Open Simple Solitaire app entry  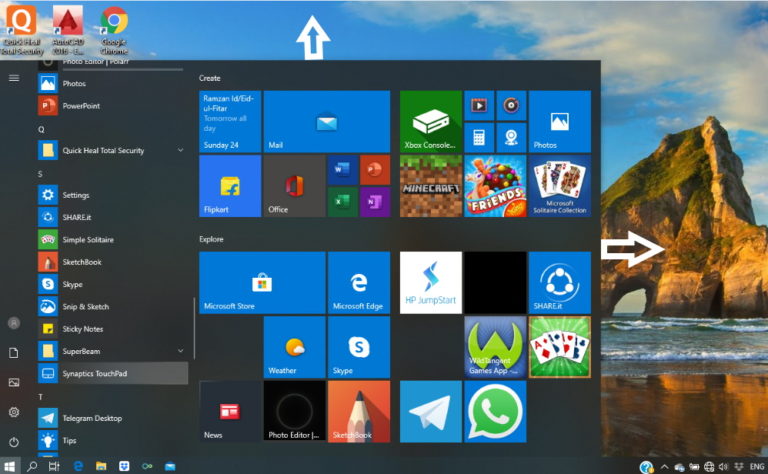112,239
